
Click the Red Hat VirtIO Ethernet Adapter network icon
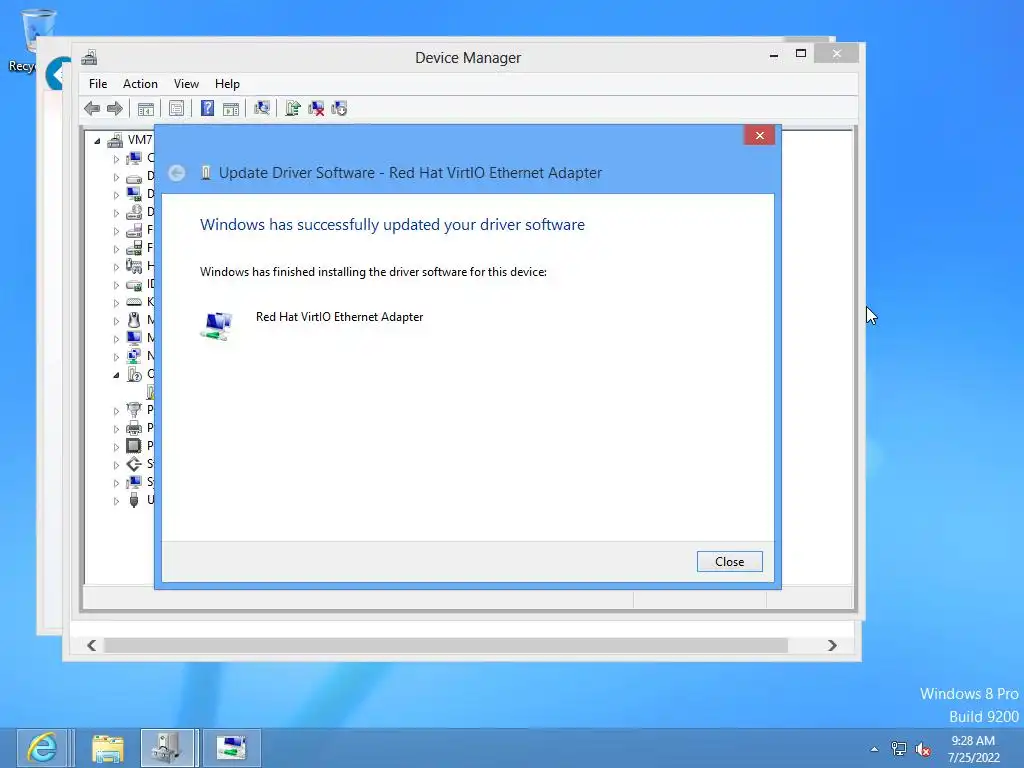tap(217, 326)
